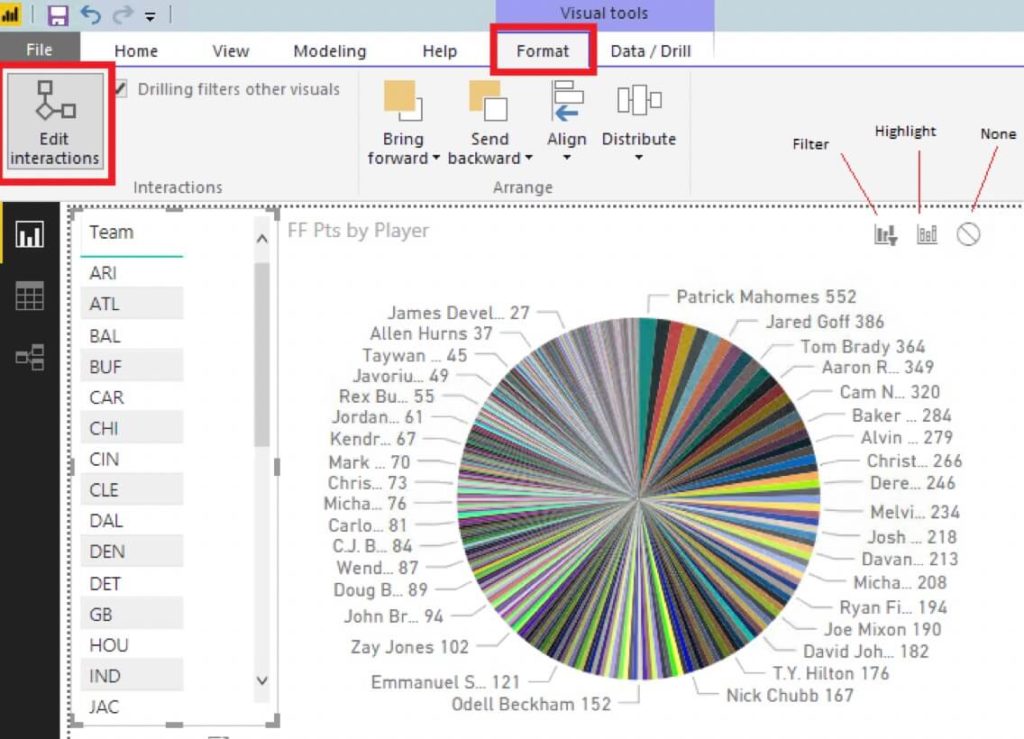The width and height of the screenshot is (1024, 739).
Task: Click the Joe Mixon 190 data label
Action: point(882,629)
